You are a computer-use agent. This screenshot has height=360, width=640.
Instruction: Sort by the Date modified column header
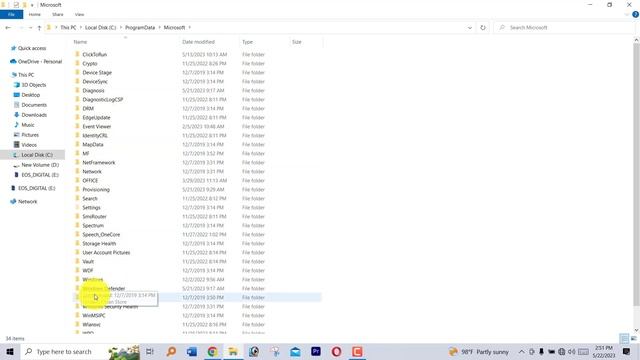(198, 42)
